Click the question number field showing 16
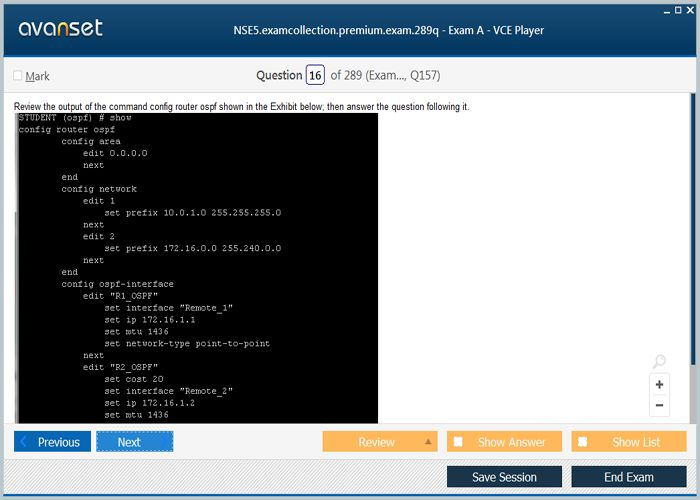The height and width of the screenshot is (500, 700). 315,75
